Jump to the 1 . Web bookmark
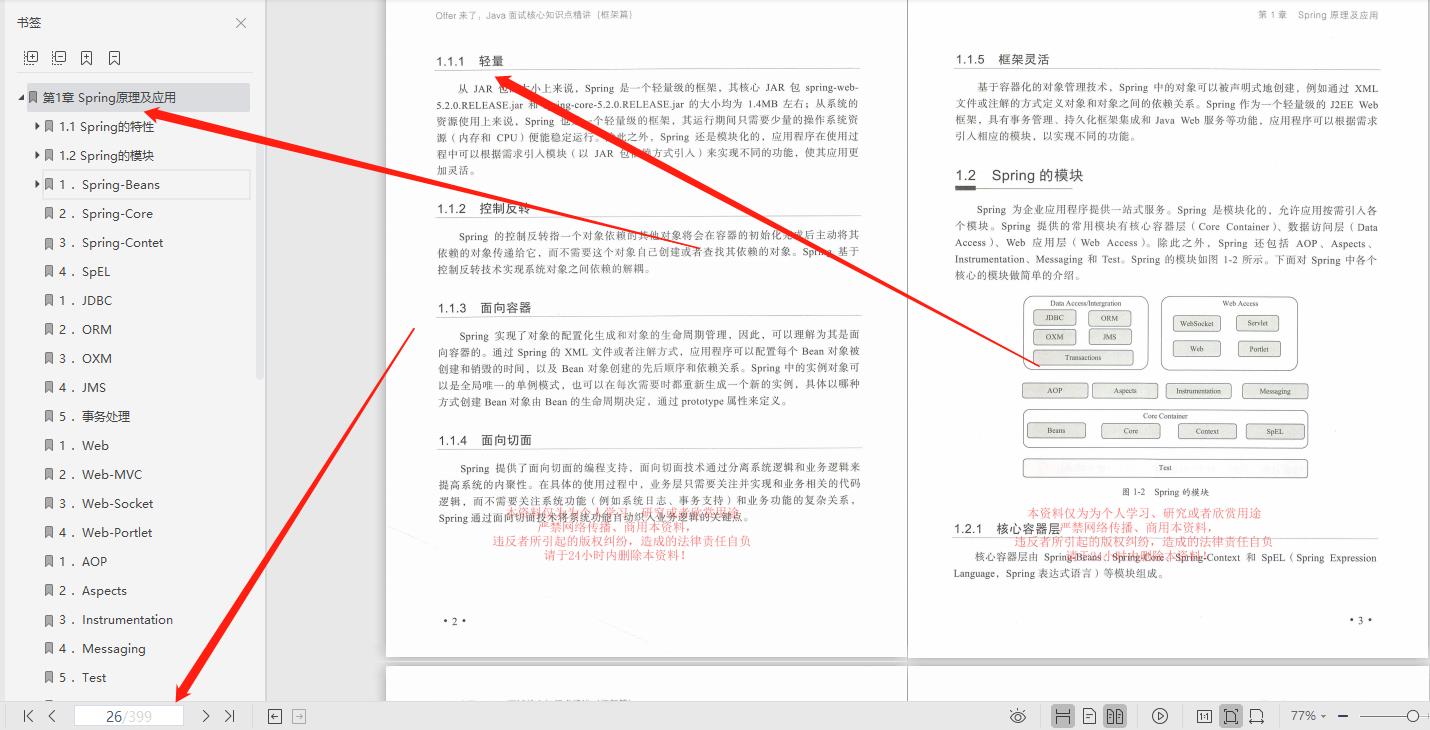1430x730 pixels. tap(84, 446)
